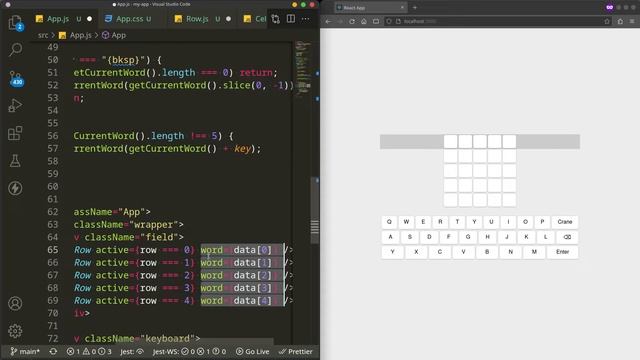This screenshot has width=640, height=360.
Task: Open the Run and Debug view
Action: [x=16, y=106]
